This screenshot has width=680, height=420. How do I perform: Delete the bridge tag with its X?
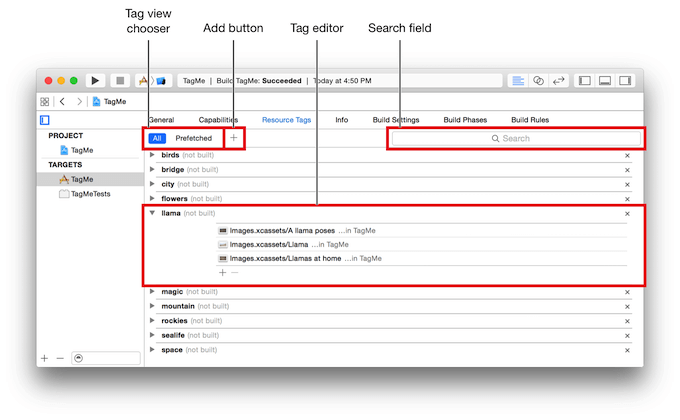coord(627,170)
